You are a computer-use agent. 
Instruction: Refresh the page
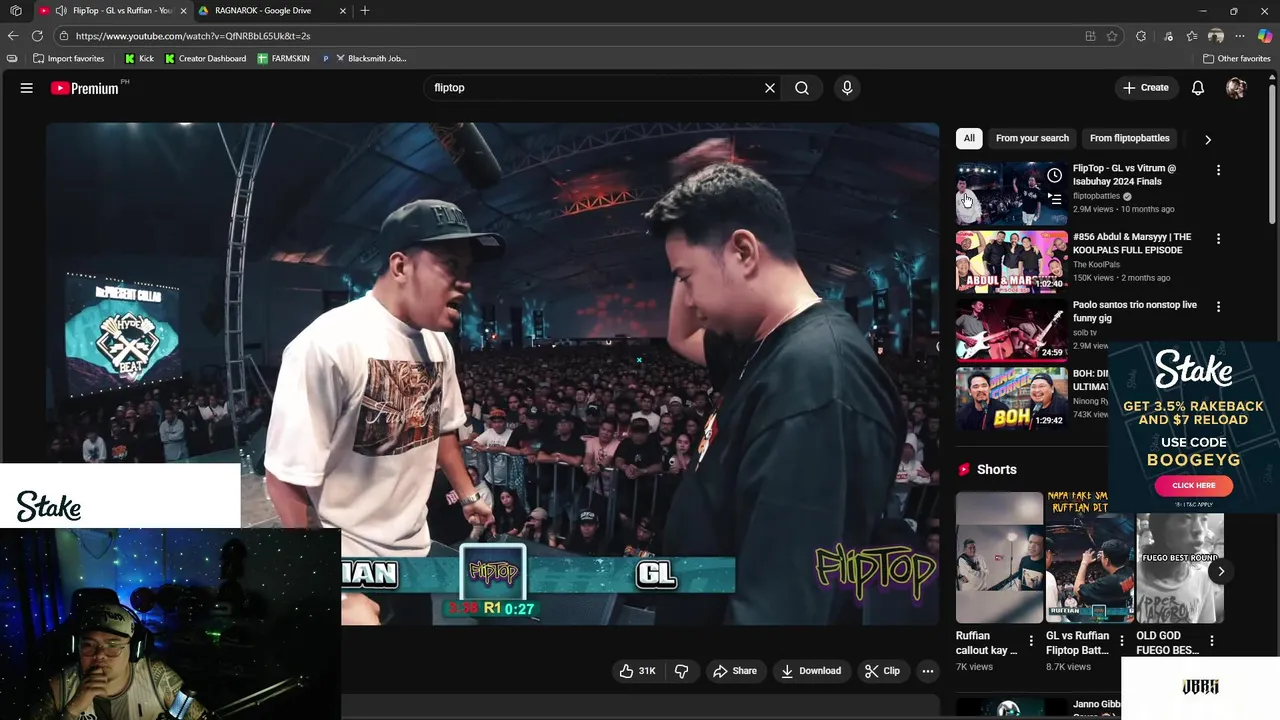pos(37,36)
